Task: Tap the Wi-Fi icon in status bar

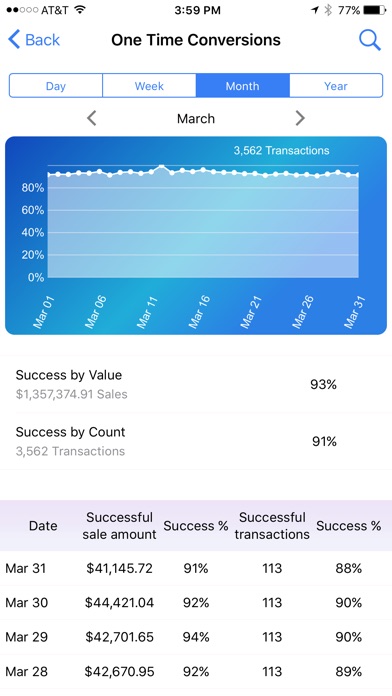Action: coord(80,10)
